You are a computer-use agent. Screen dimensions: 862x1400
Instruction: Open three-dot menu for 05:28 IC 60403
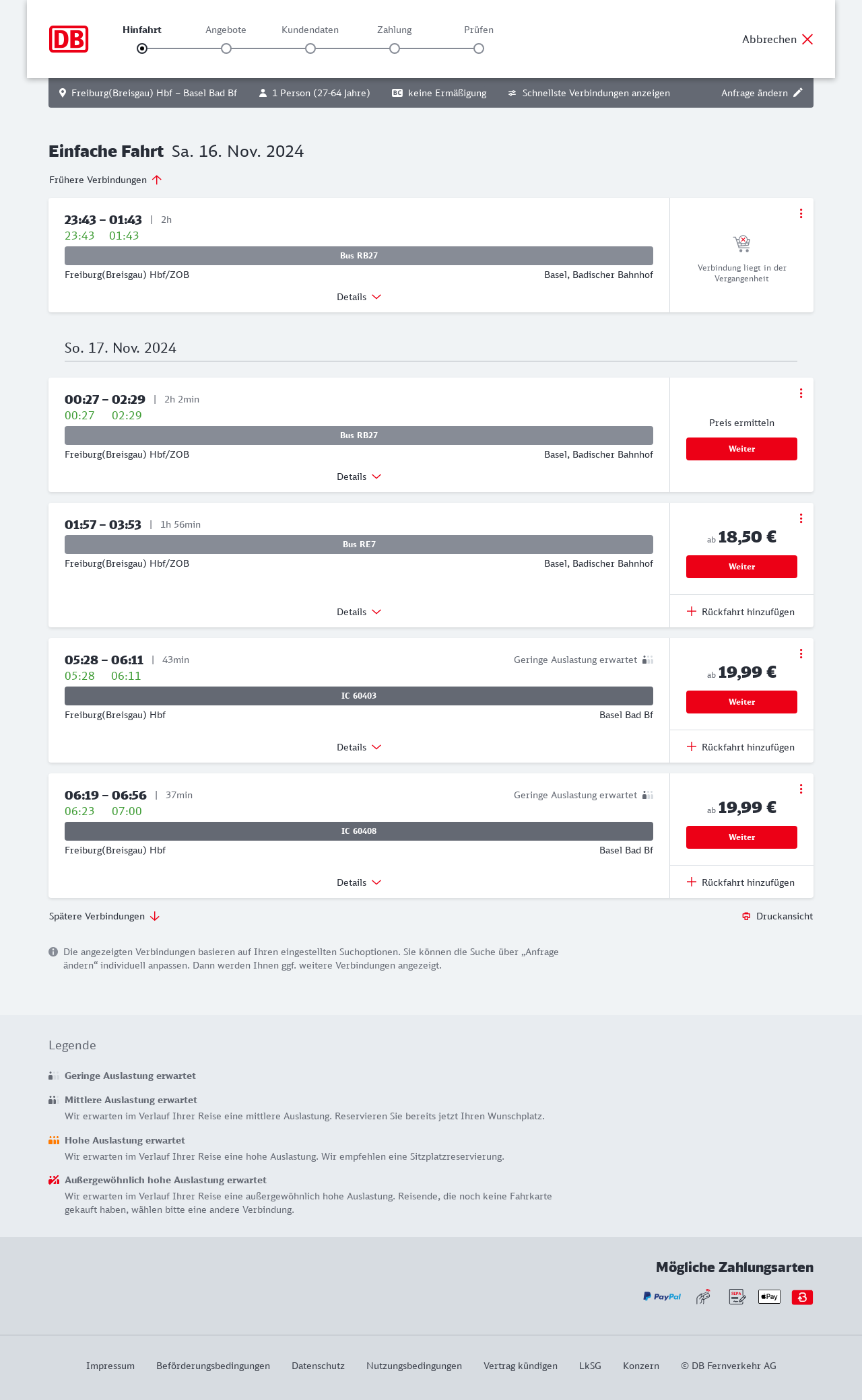coord(801,654)
